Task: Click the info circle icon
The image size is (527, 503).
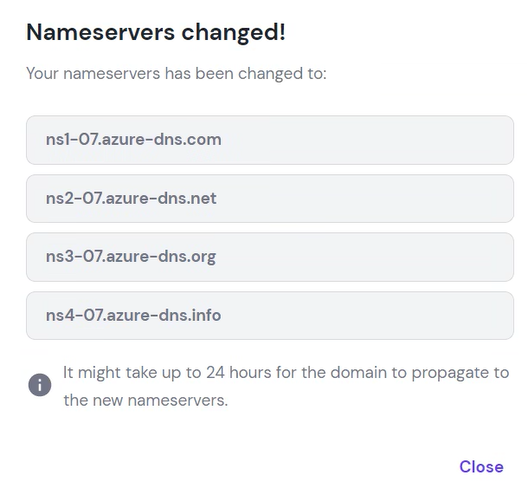Action: point(40,385)
